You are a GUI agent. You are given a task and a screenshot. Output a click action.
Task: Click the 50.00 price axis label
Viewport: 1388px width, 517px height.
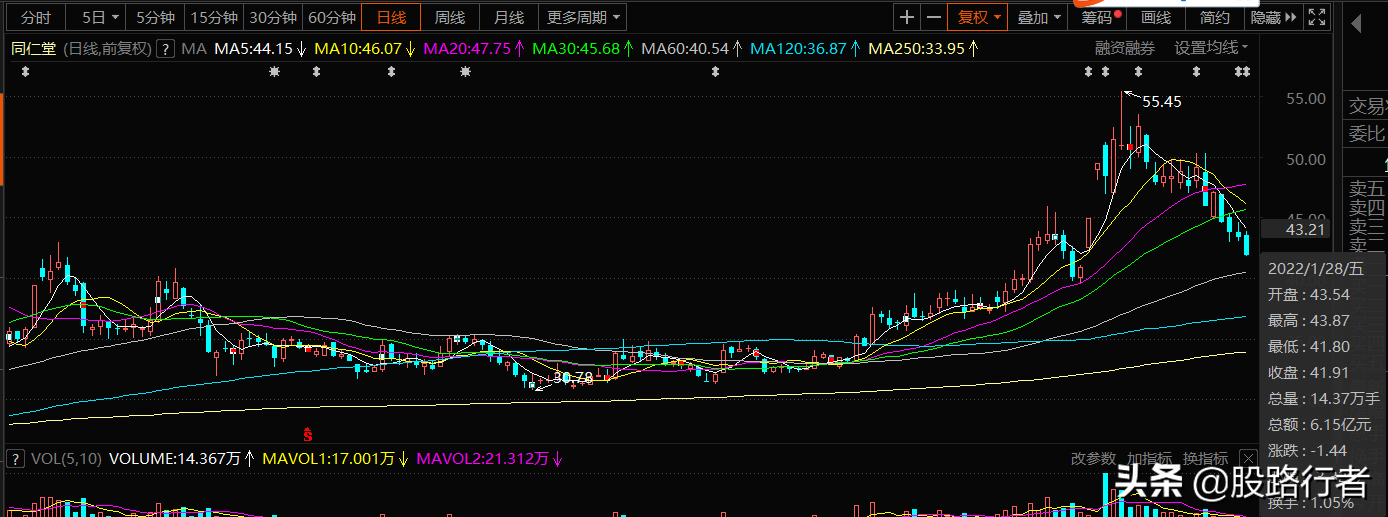(x=1305, y=159)
